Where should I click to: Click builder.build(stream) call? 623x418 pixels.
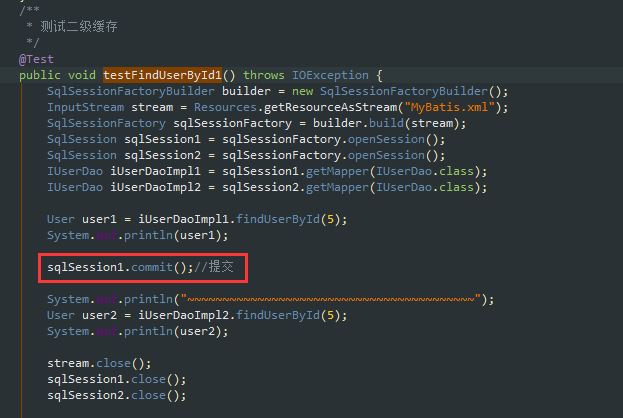389,124
